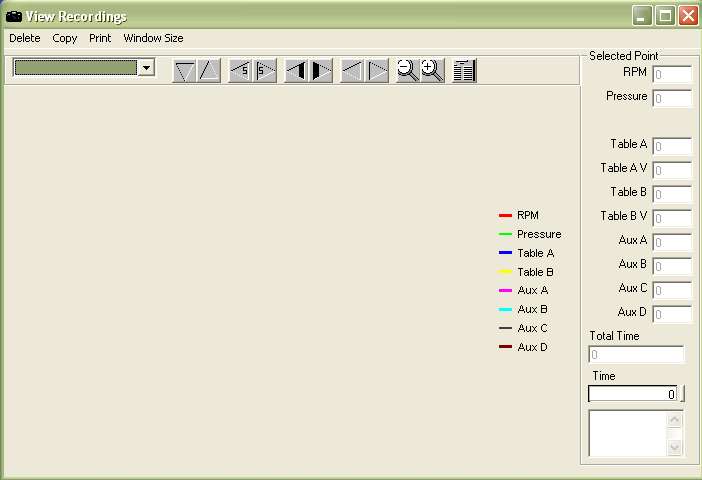702x480 pixels.
Task: Click the Pressure legend label
Action: coord(539,234)
